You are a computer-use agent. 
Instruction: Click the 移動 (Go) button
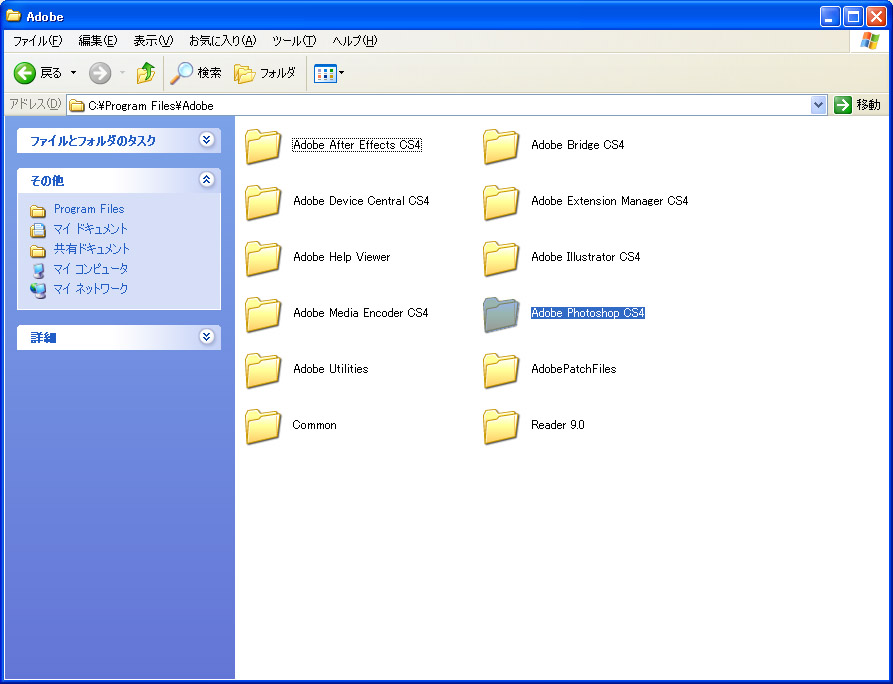click(857, 105)
